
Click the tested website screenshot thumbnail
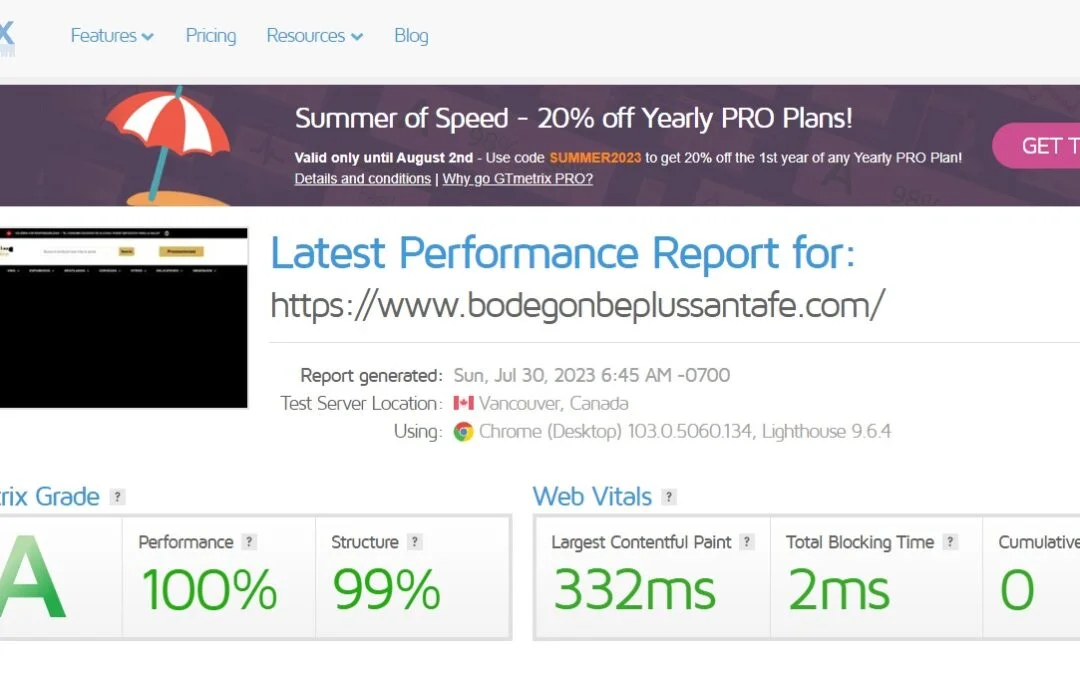coord(123,318)
